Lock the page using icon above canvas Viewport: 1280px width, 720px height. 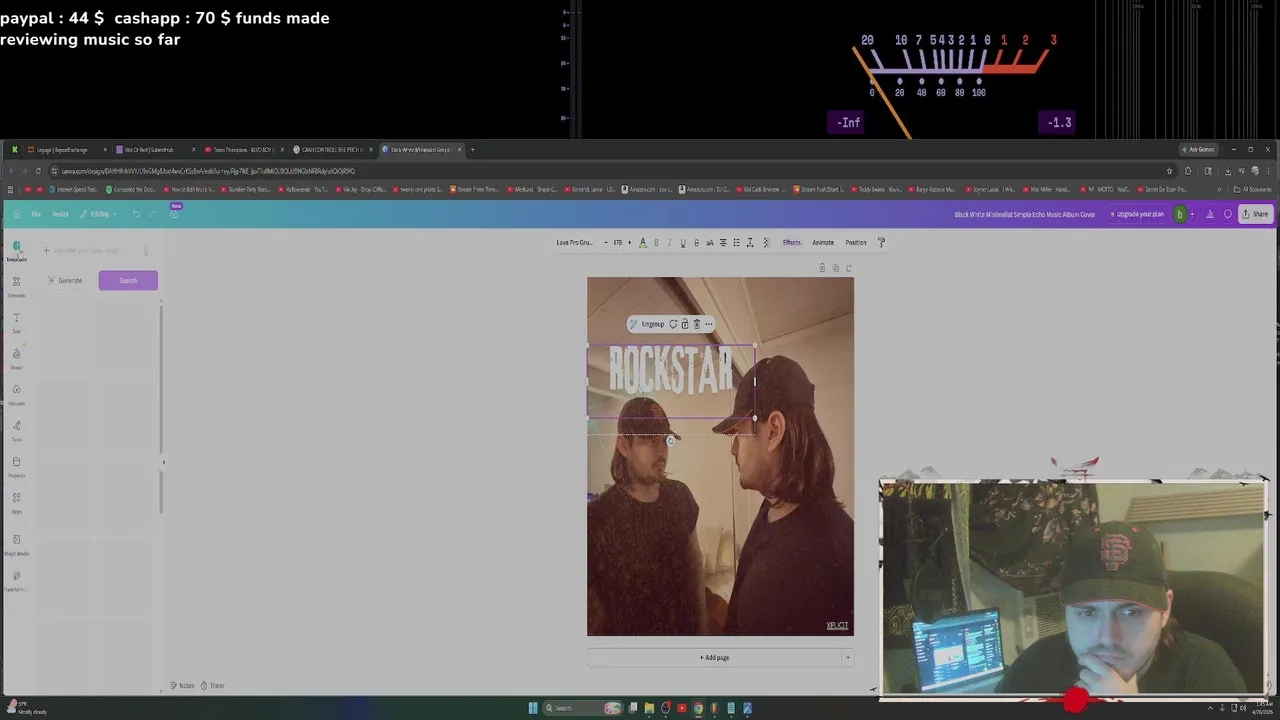(x=822, y=268)
